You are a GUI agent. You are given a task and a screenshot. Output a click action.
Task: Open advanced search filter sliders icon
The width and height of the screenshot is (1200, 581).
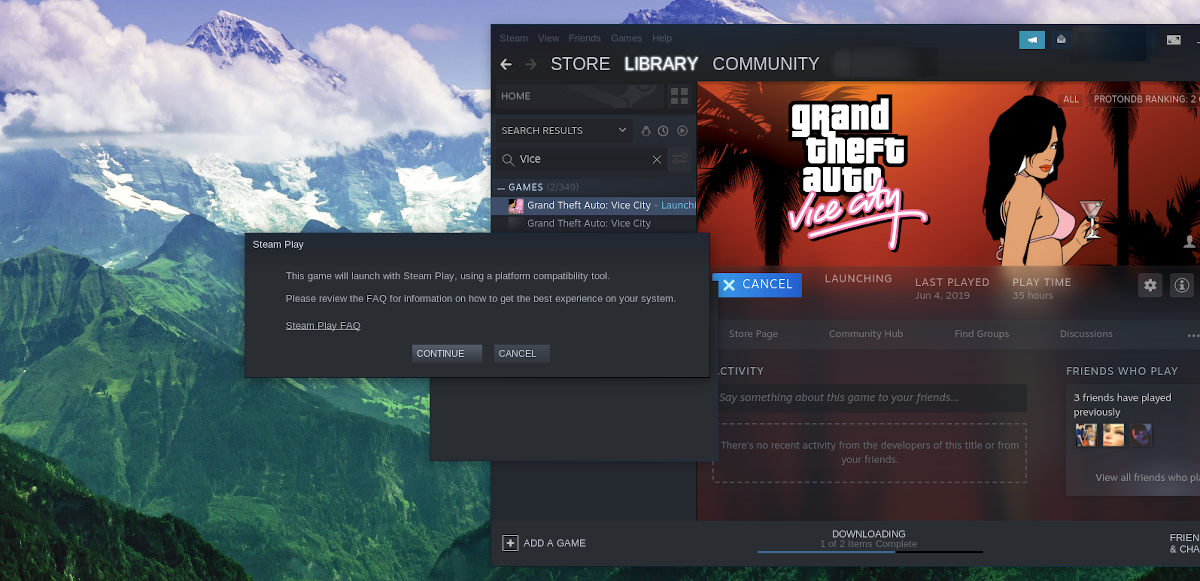680,159
